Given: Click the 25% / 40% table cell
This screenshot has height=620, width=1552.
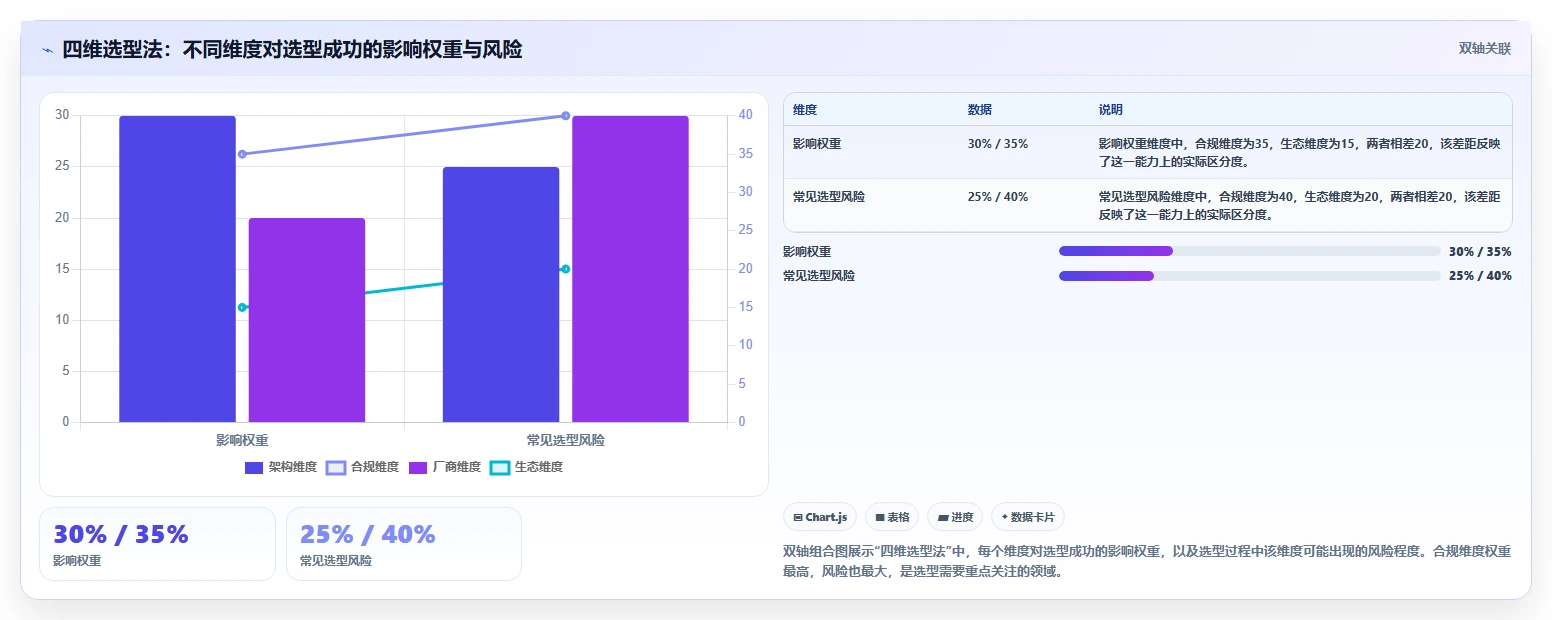Looking at the screenshot, I should pos(998,197).
